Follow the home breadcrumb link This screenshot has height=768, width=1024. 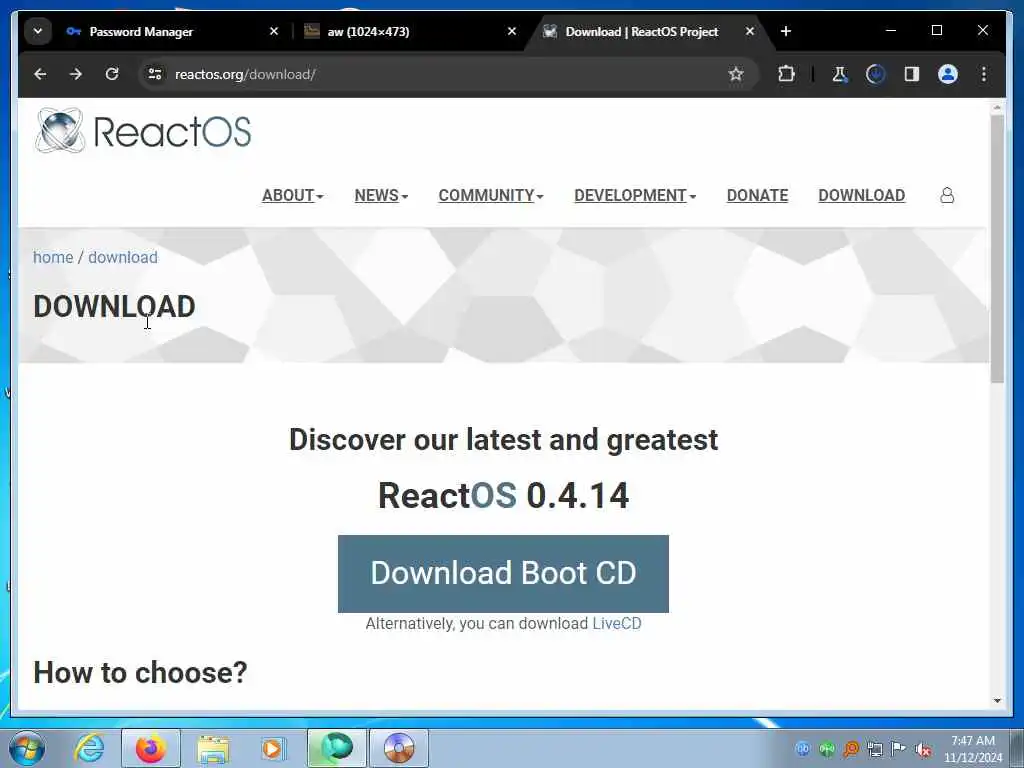pos(53,257)
